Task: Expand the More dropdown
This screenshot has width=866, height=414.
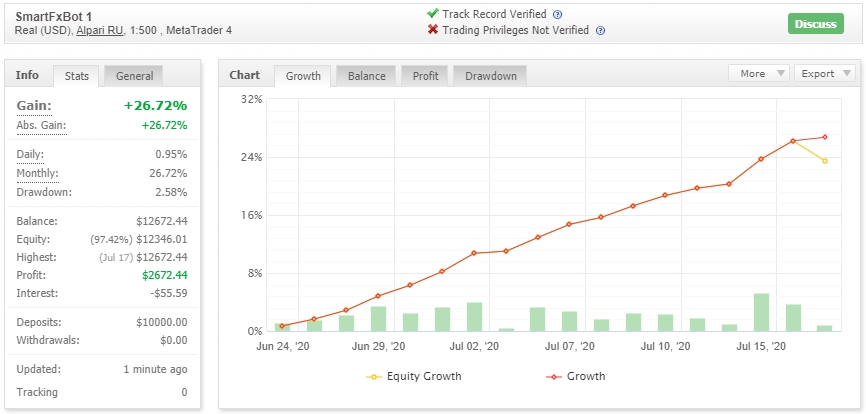Action: [x=759, y=73]
